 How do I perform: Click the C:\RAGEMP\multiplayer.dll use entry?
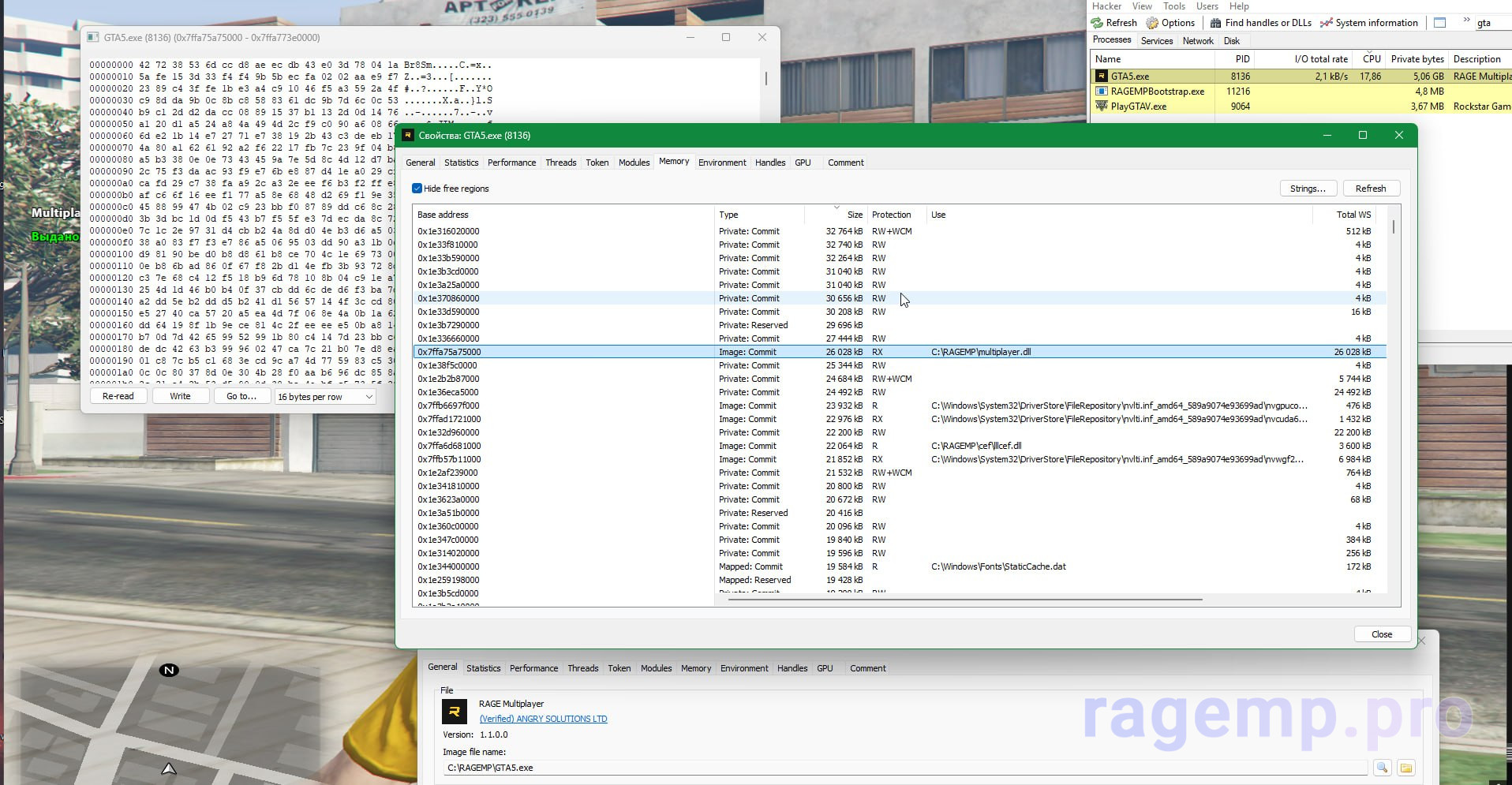(x=981, y=352)
